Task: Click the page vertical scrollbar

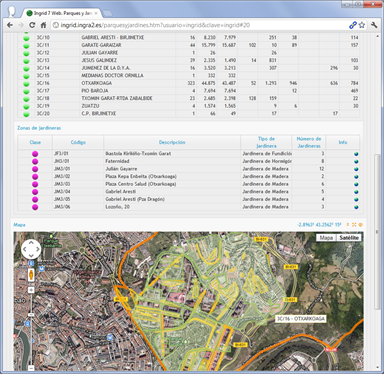Action: coord(377,232)
